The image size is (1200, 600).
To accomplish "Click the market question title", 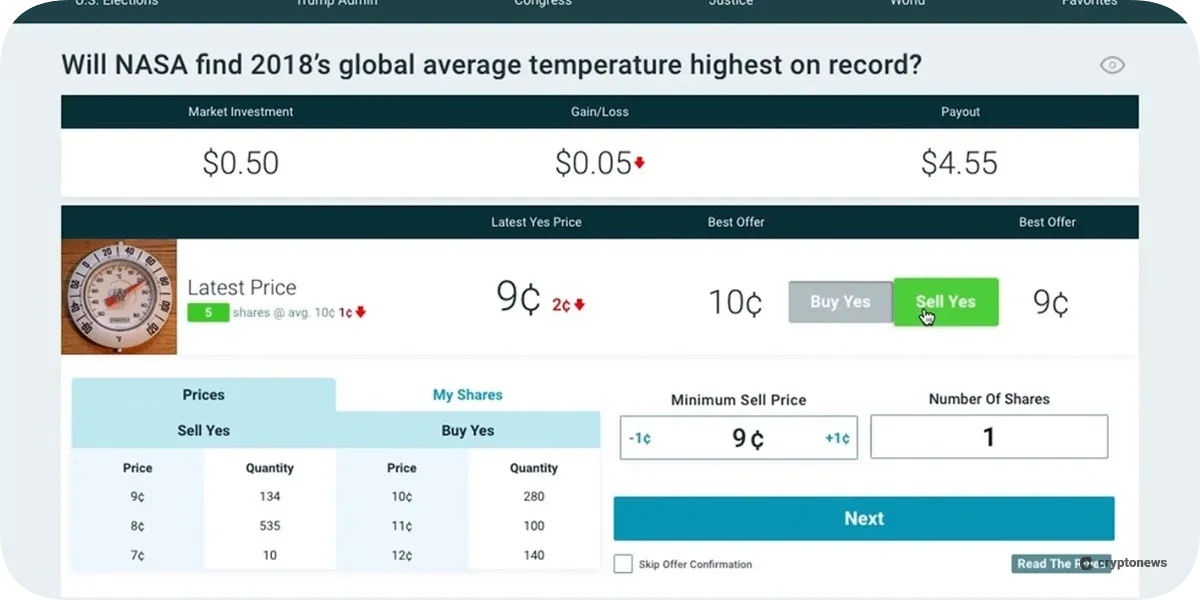I will [491, 65].
